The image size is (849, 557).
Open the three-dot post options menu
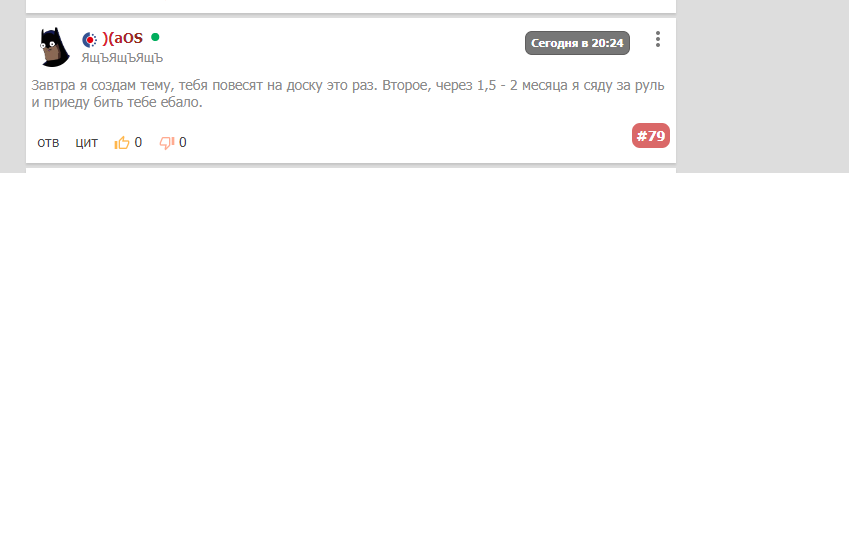click(658, 39)
